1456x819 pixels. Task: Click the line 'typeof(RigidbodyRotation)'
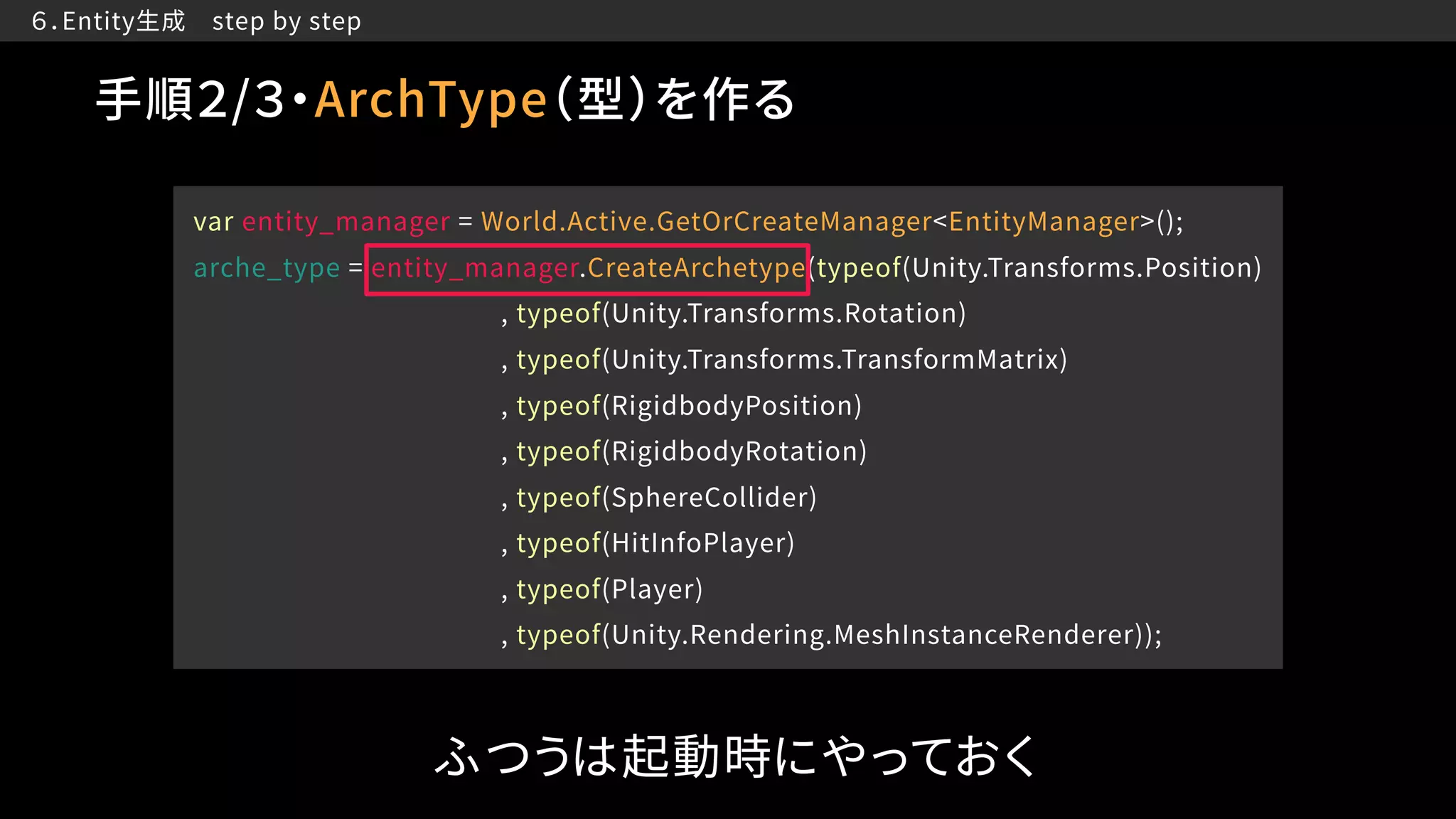(x=691, y=451)
